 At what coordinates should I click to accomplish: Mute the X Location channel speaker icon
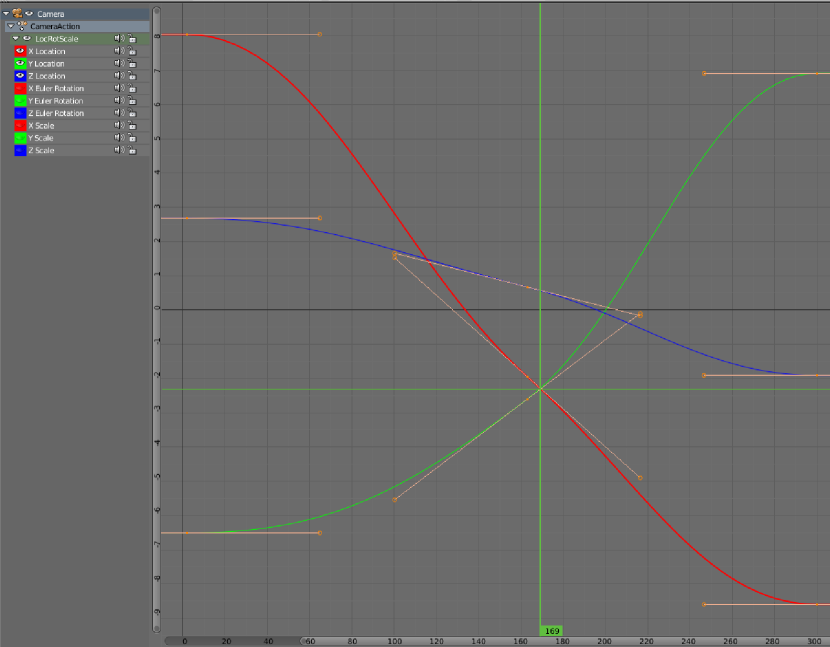pyautogui.click(x=118, y=51)
